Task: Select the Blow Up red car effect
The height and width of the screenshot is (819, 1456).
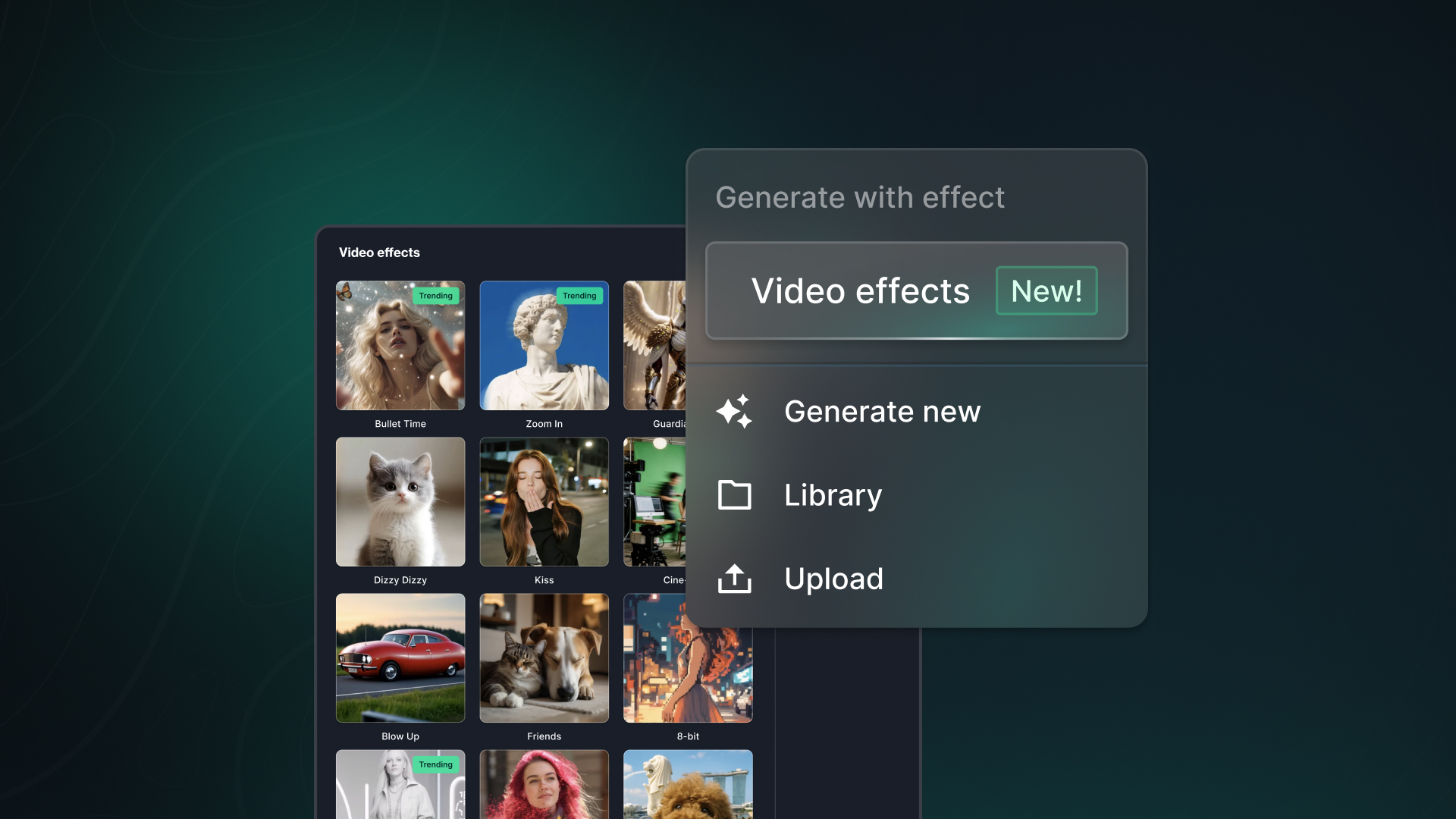Action: click(x=400, y=658)
